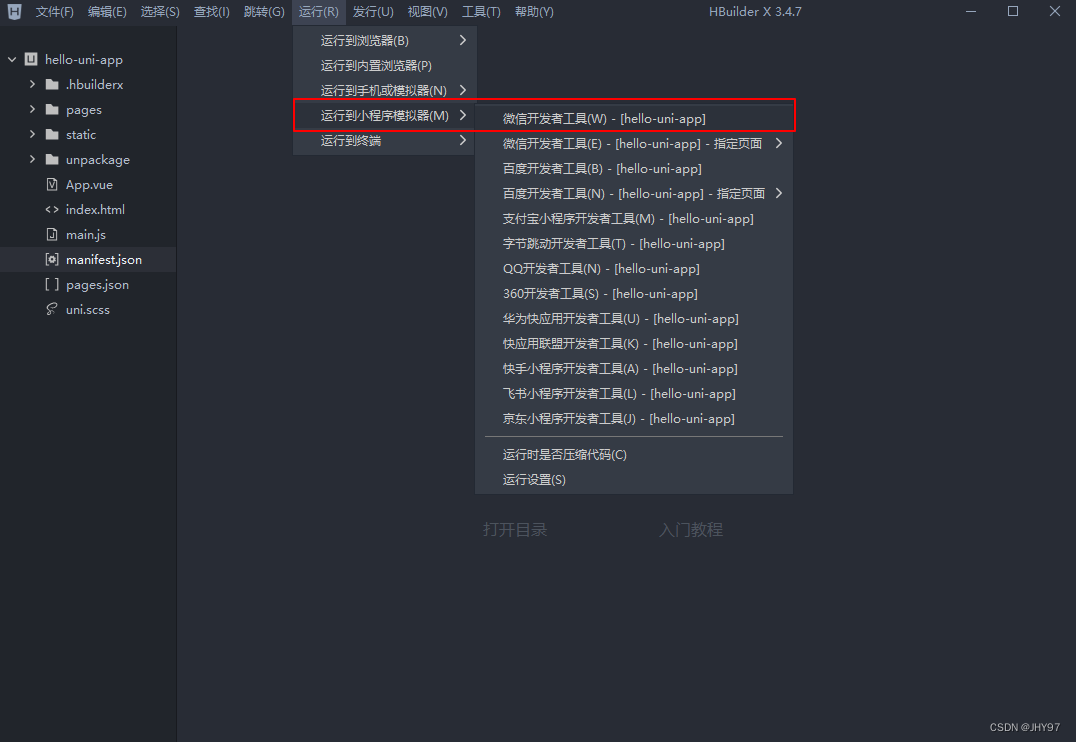Click the pages folder icon
Screen dimensions: 1076x742
[52, 109]
